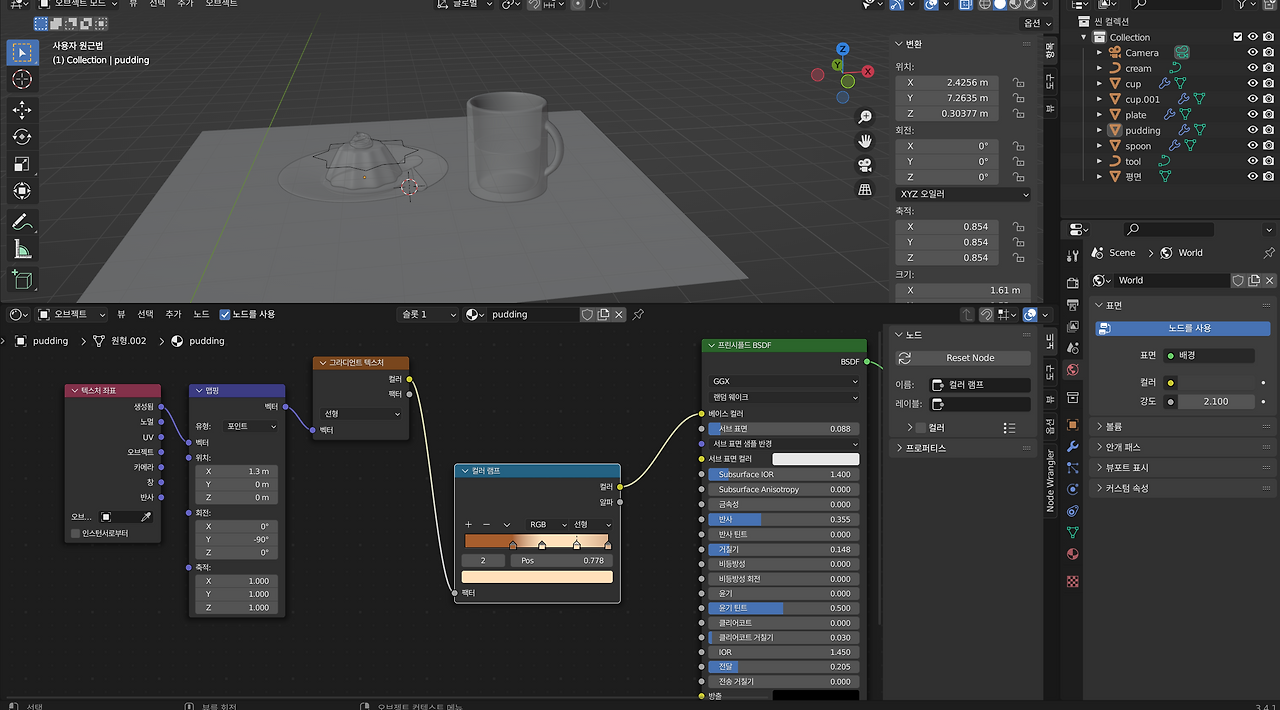Toggle visibility of pudding in outliner
The image size is (1280, 710).
1253,130
